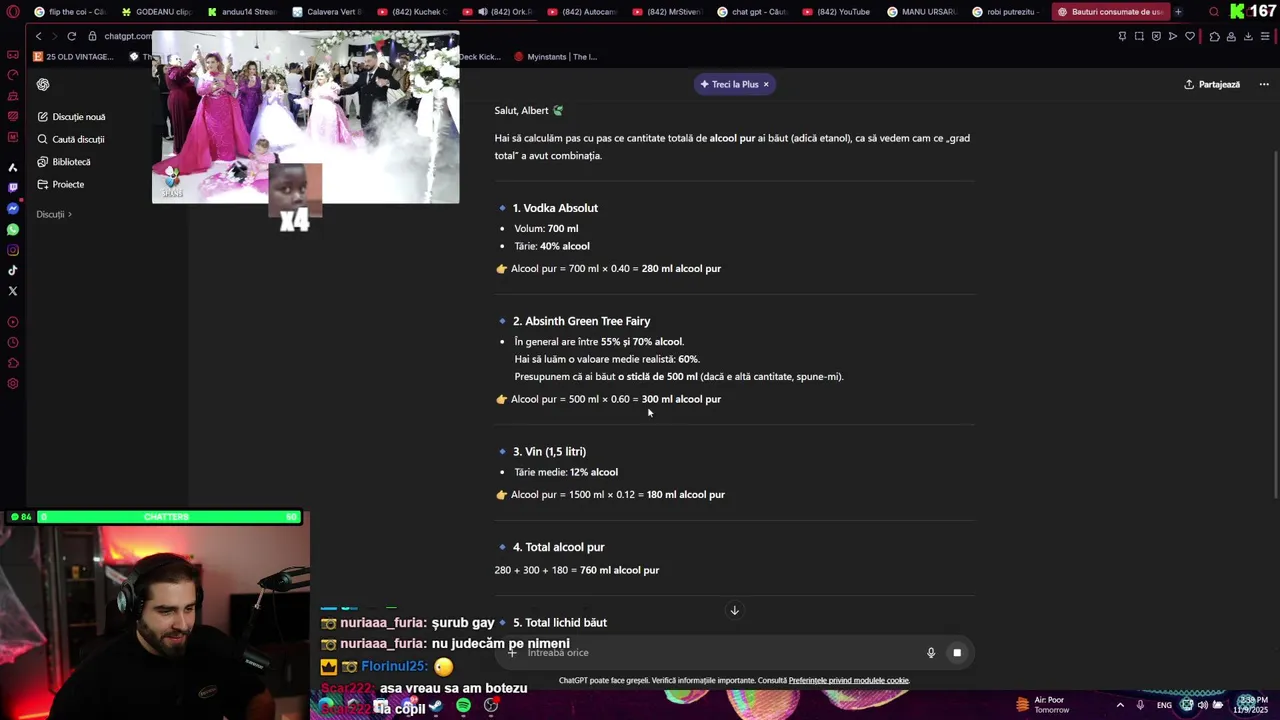The image size is (1280, 720).
Task: Switch to the flip the coi tab
Action: coord(69,12)
